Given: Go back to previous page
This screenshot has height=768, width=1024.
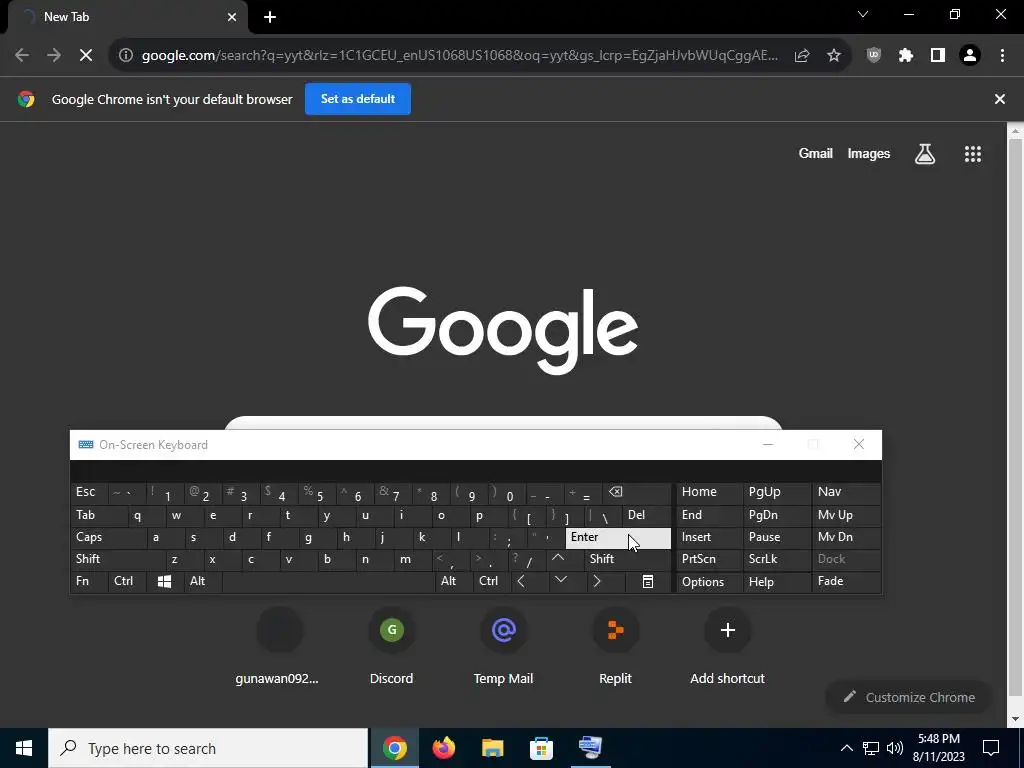Looking at the screenshot, I should point(22,56).
